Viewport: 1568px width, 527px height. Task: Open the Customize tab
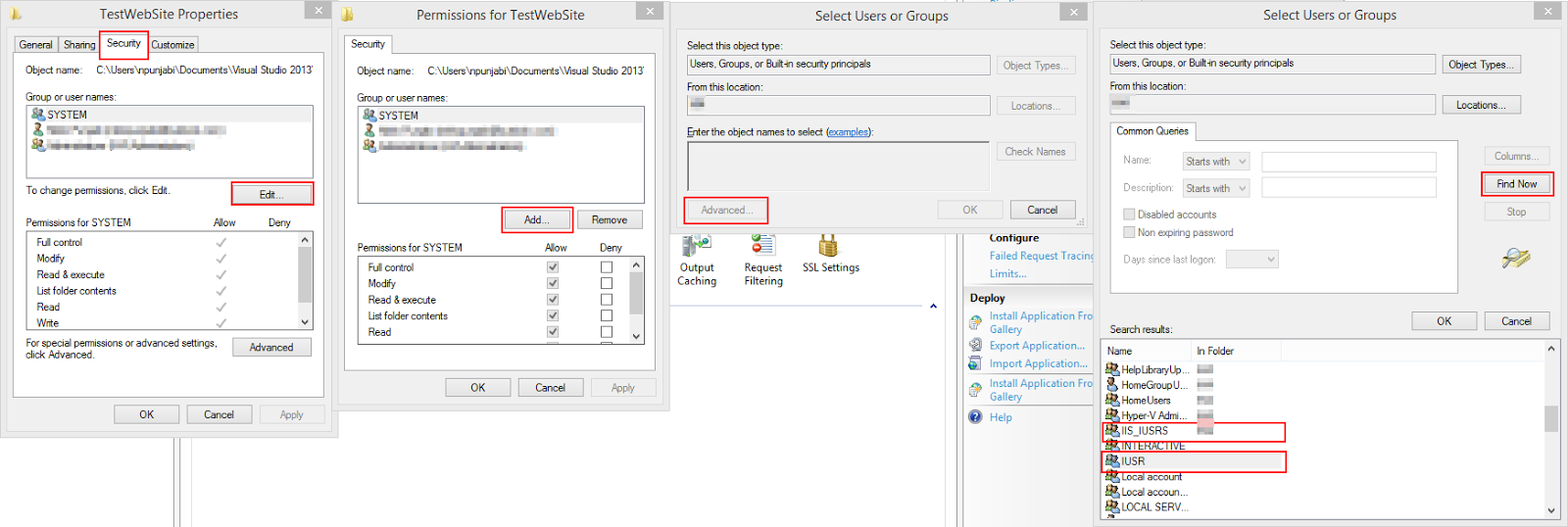[172, 45]
